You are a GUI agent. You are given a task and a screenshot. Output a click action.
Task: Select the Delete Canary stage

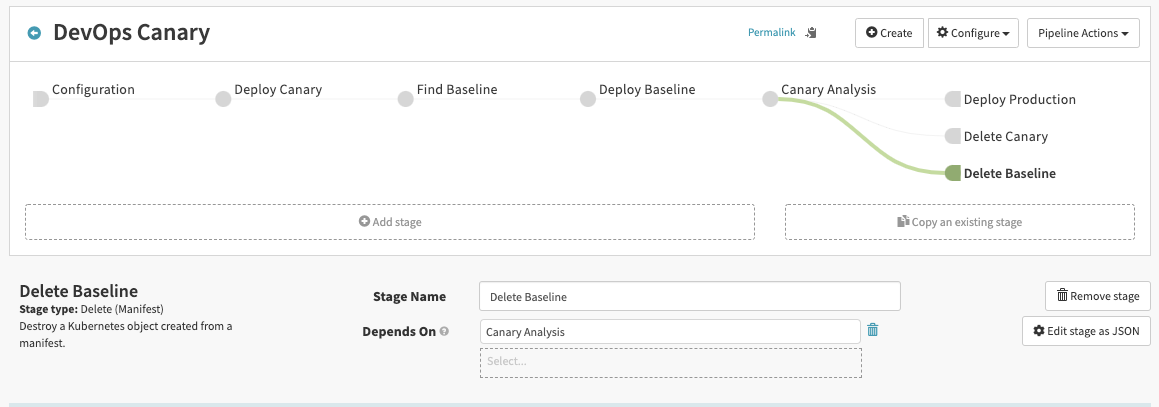pyautogui.click(x=1004, y=136)
